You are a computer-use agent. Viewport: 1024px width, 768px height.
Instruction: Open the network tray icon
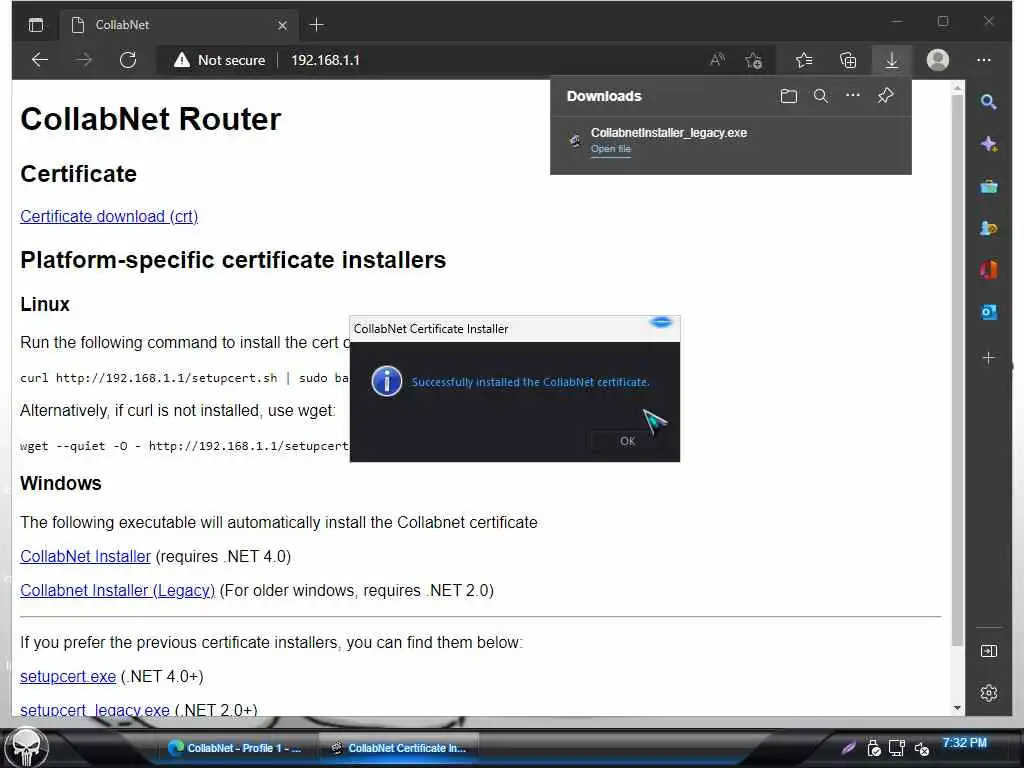click(897, 748)
